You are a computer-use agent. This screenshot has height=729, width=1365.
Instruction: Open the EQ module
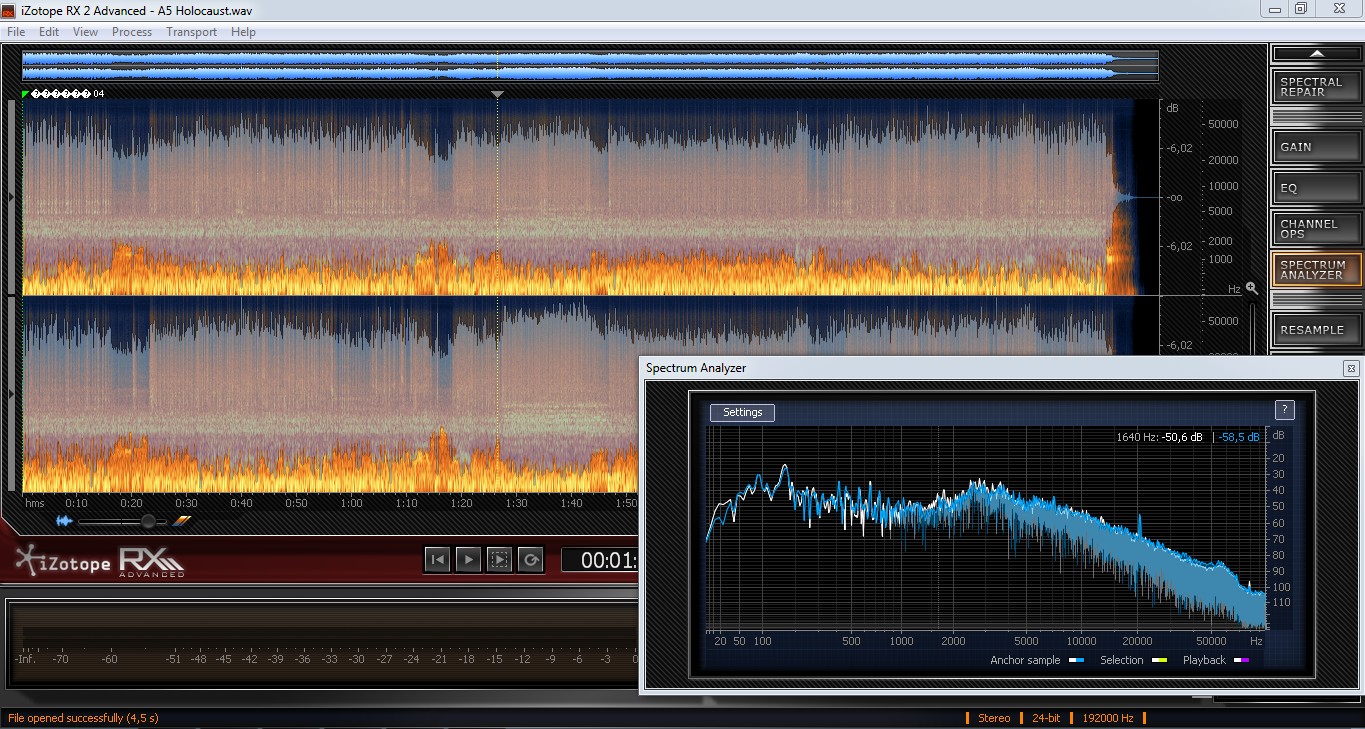click(x=1316, y=188)
